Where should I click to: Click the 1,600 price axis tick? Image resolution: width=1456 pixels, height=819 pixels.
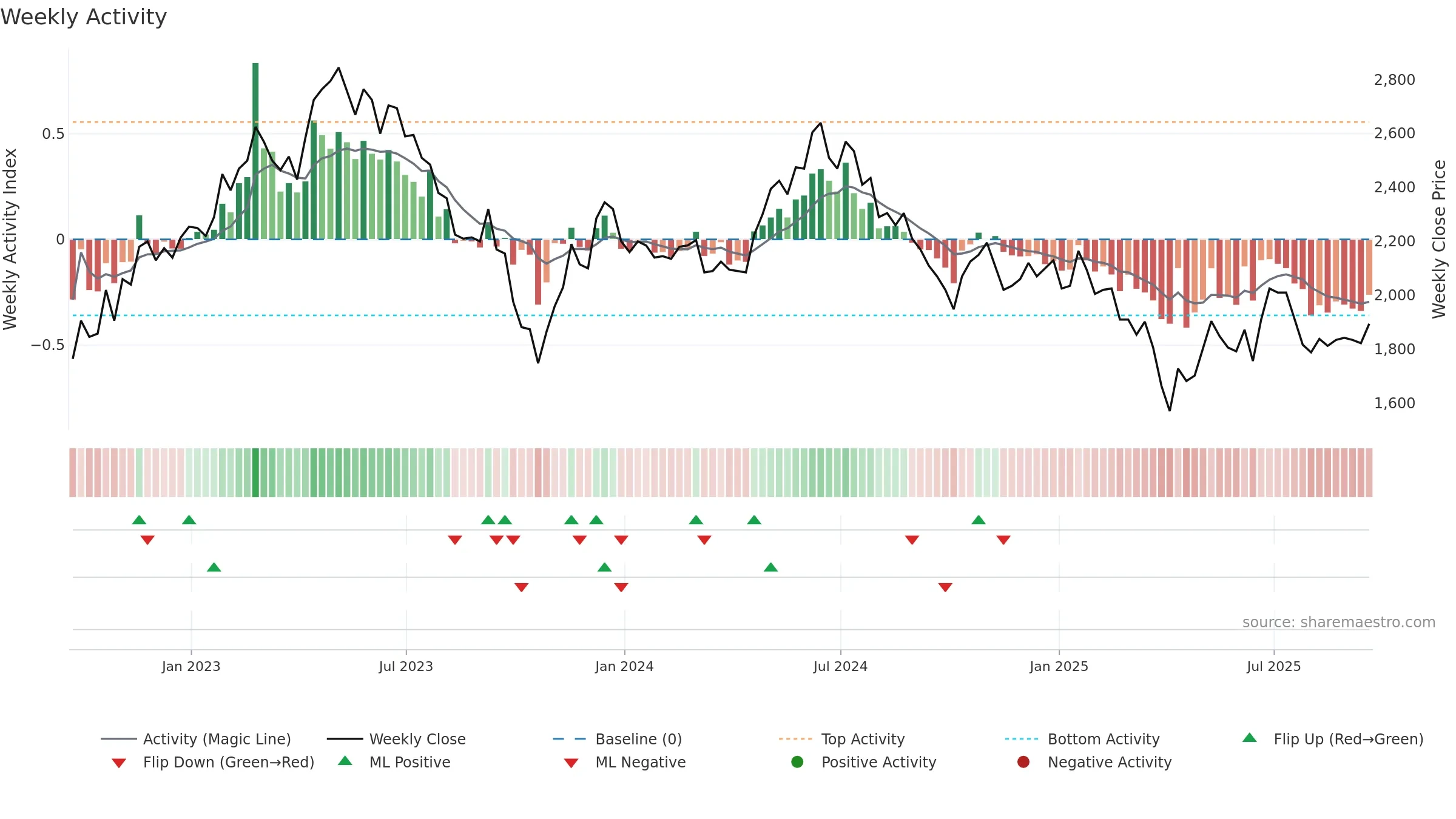(x=1394, y=403)
